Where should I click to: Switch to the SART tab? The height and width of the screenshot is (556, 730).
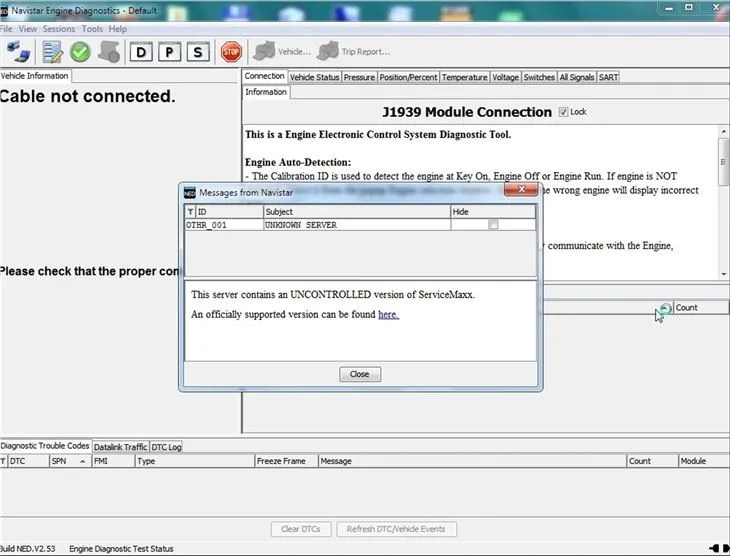click(x=608, y=77)
